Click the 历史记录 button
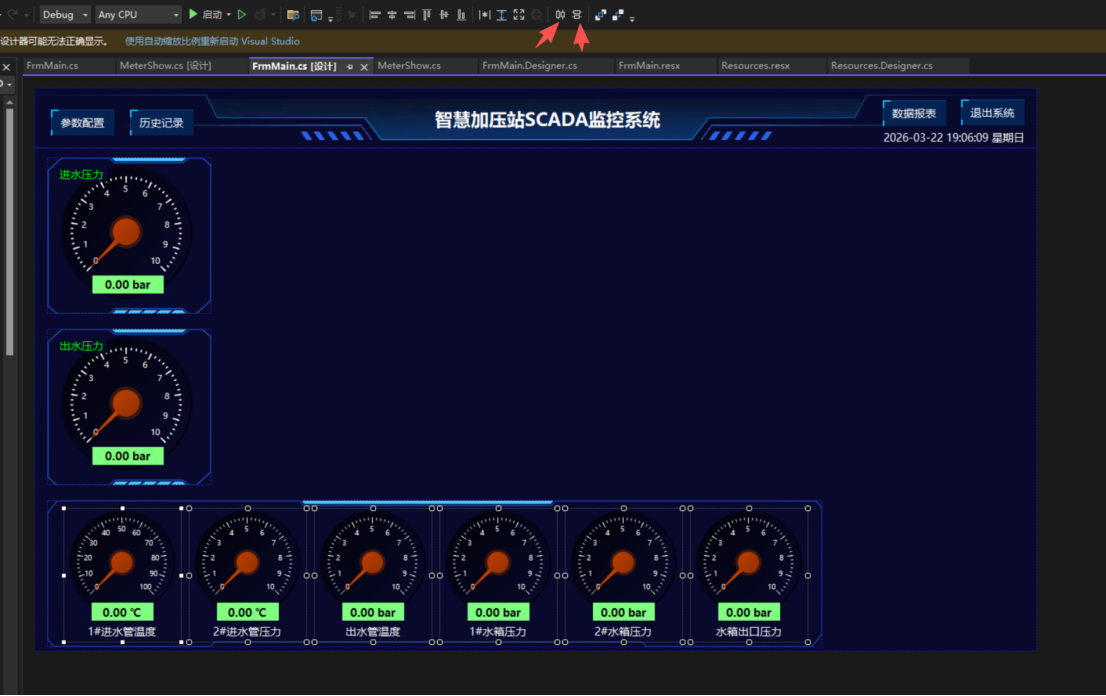This screenshot has height=696, width=1106. (162, 123)
